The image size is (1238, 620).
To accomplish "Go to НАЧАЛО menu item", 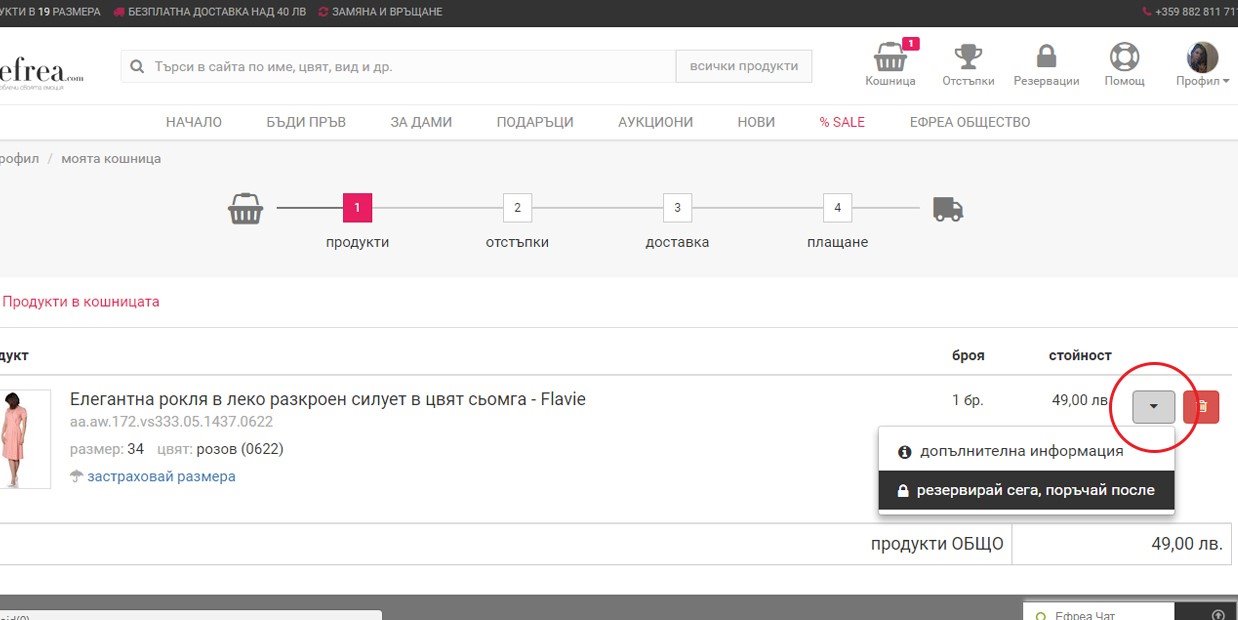I will point(194,122).
